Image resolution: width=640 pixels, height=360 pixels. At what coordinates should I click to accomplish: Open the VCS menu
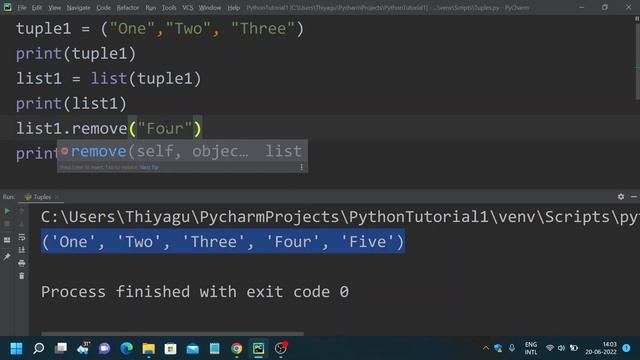click(188, 8)
